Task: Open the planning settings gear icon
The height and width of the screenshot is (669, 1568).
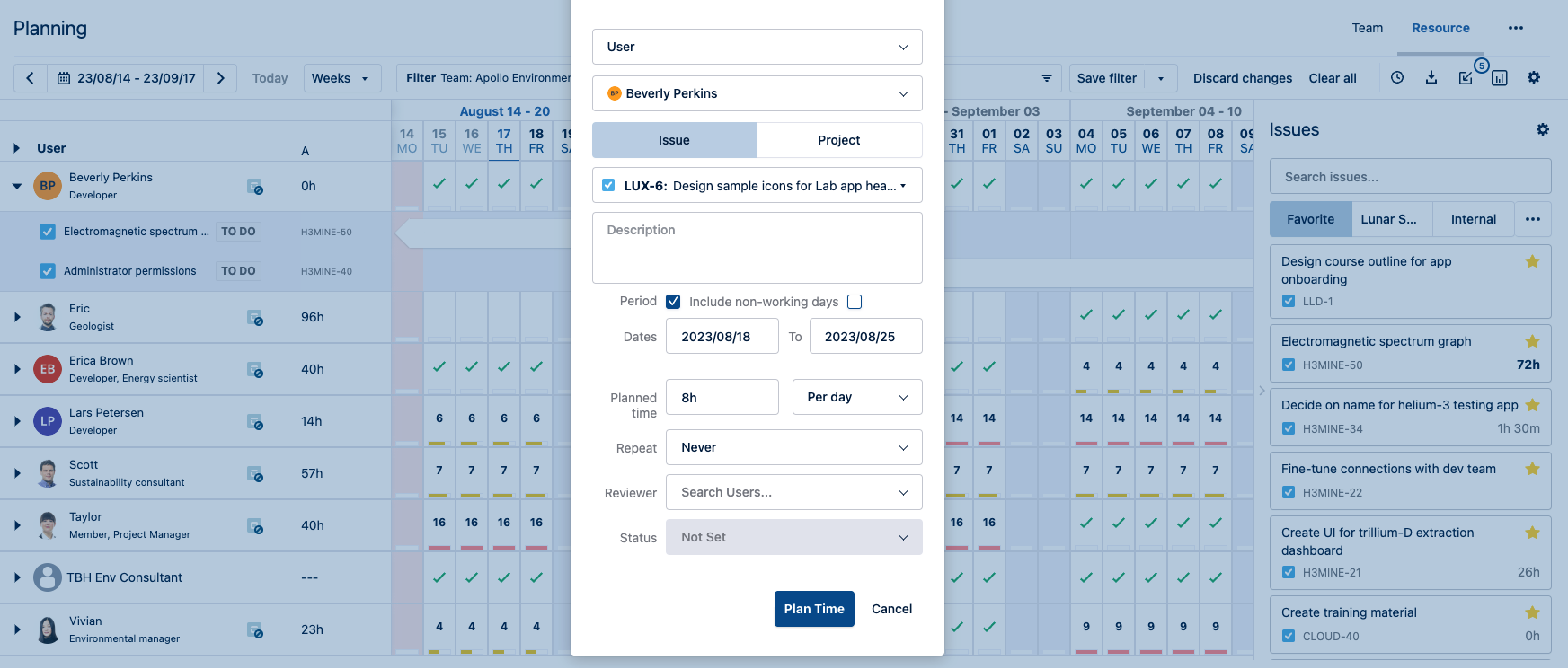Action: pos(1534,78)
